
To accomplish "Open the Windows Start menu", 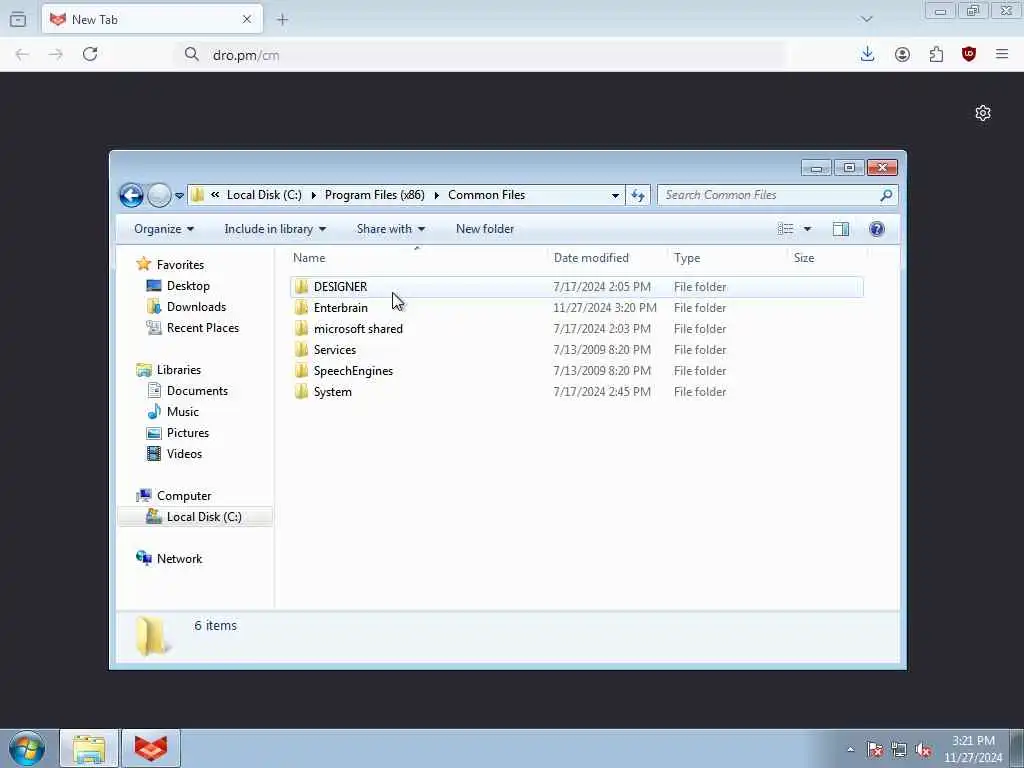I will (x=27, y=748).
